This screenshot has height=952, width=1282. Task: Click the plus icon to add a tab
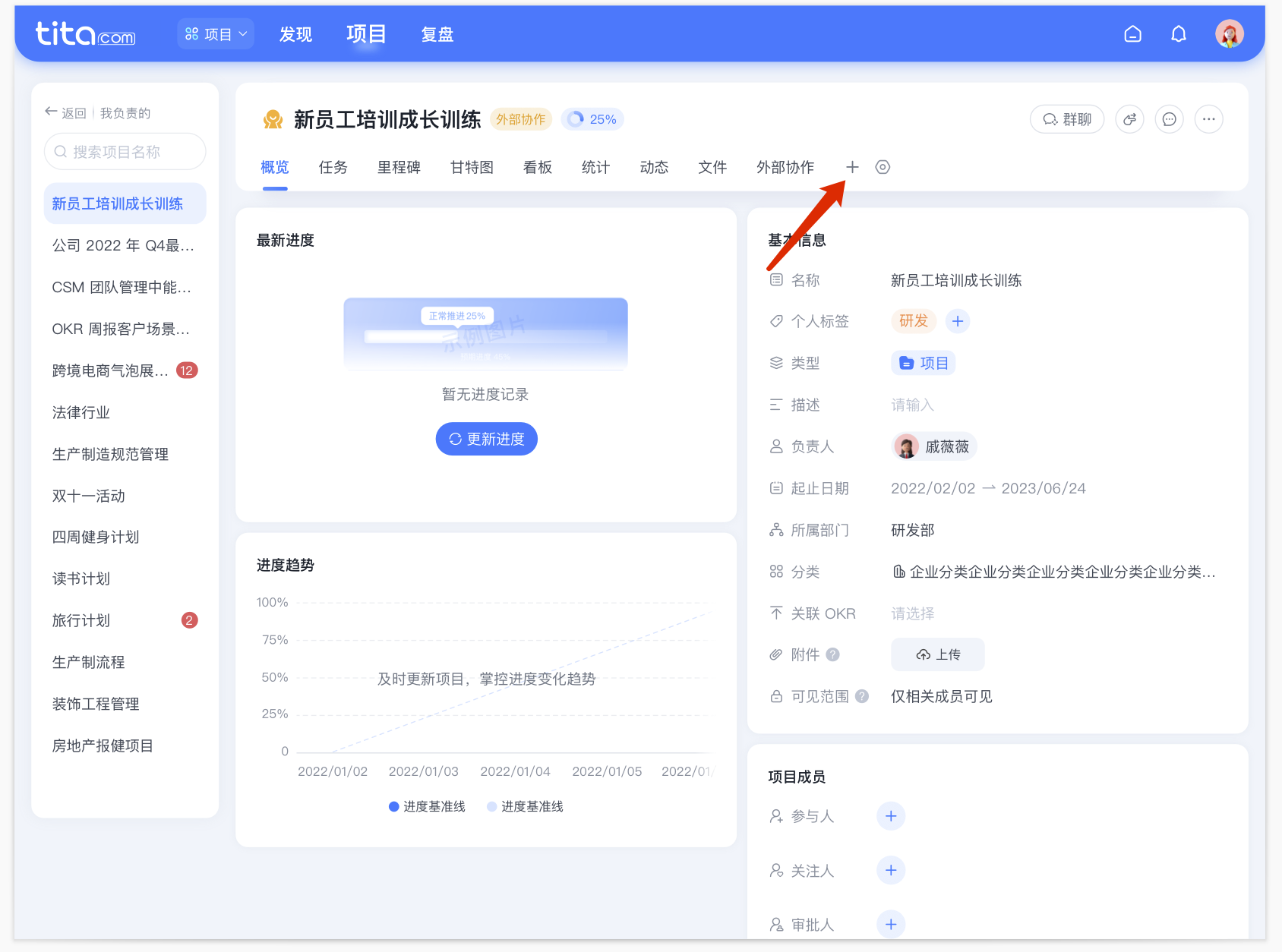pos(852,167)
